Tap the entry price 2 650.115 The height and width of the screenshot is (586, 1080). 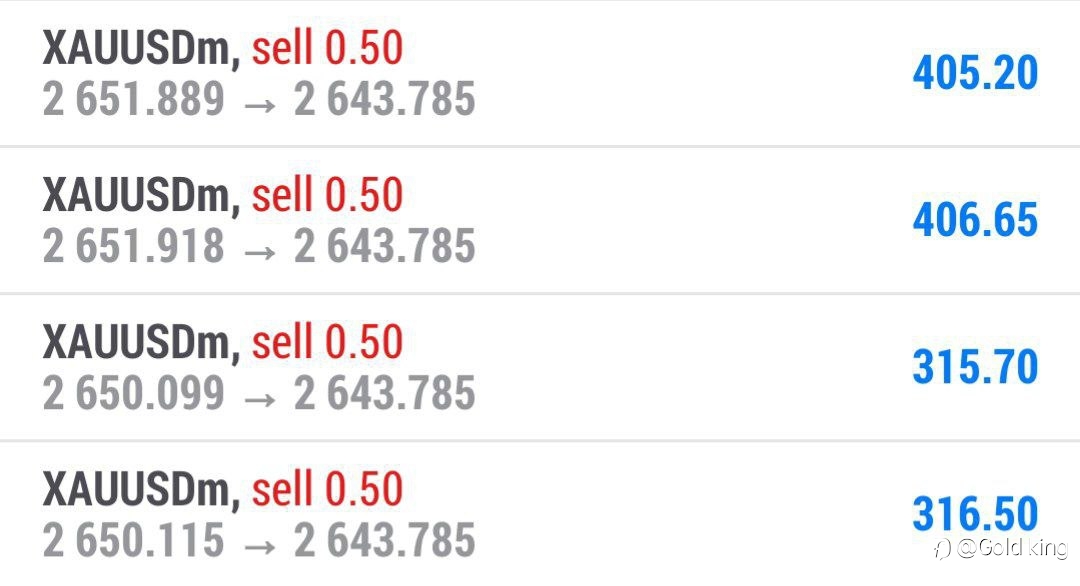tap(134, 540)
